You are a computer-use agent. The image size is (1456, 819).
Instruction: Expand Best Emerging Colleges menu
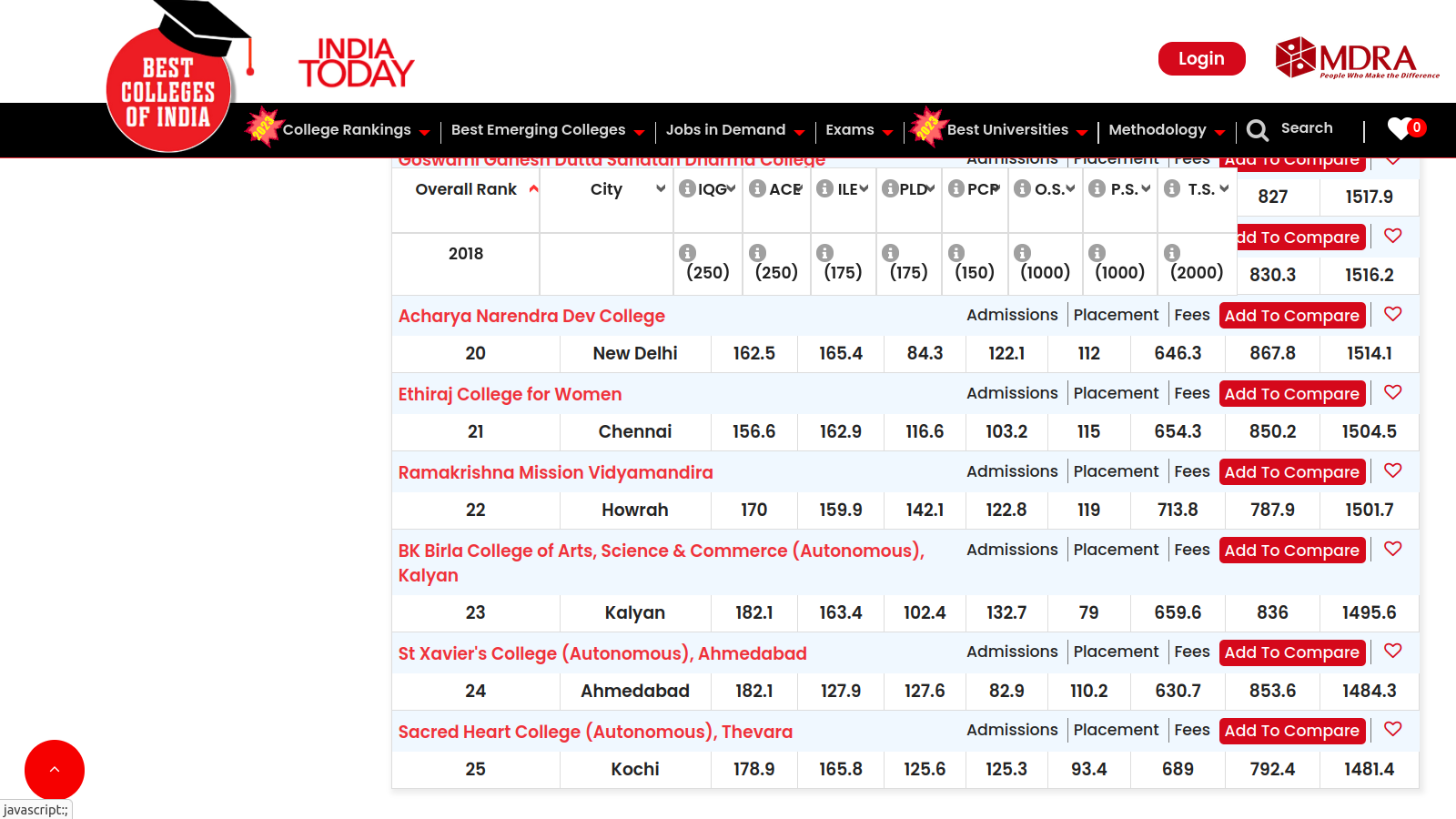tap(547, 130)
